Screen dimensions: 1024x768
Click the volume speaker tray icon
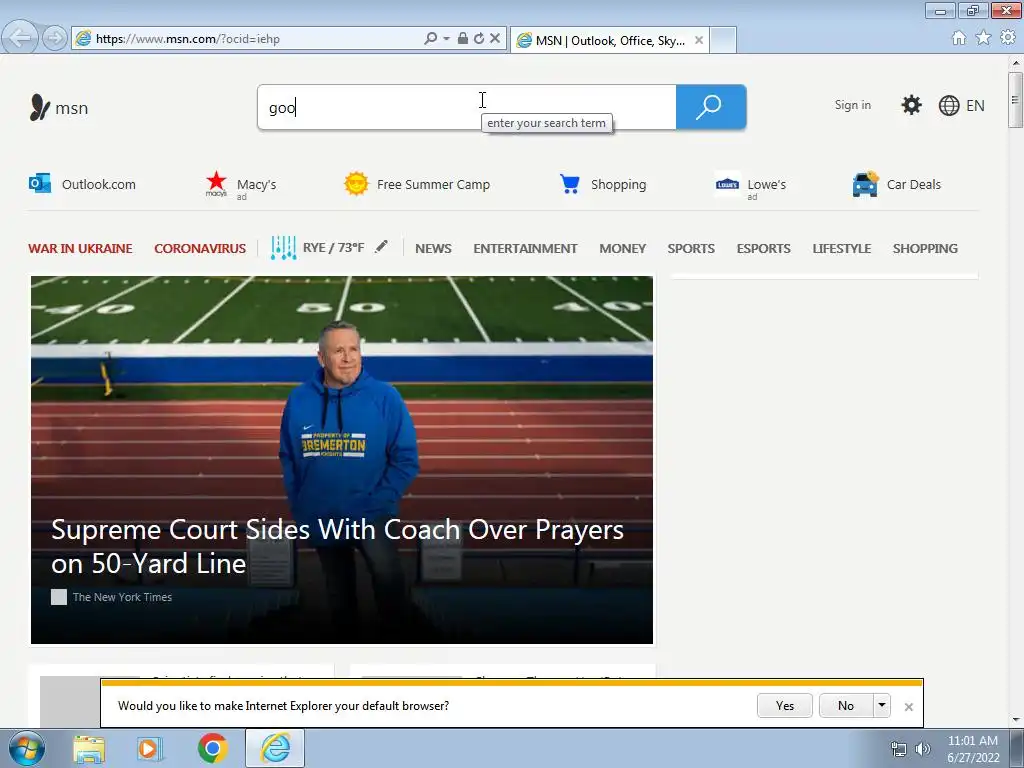pyautogui.click(x=923, y=749)
